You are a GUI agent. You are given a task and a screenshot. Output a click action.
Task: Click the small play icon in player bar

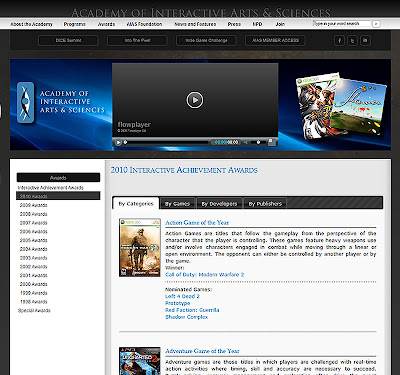[x=118, y=142]
